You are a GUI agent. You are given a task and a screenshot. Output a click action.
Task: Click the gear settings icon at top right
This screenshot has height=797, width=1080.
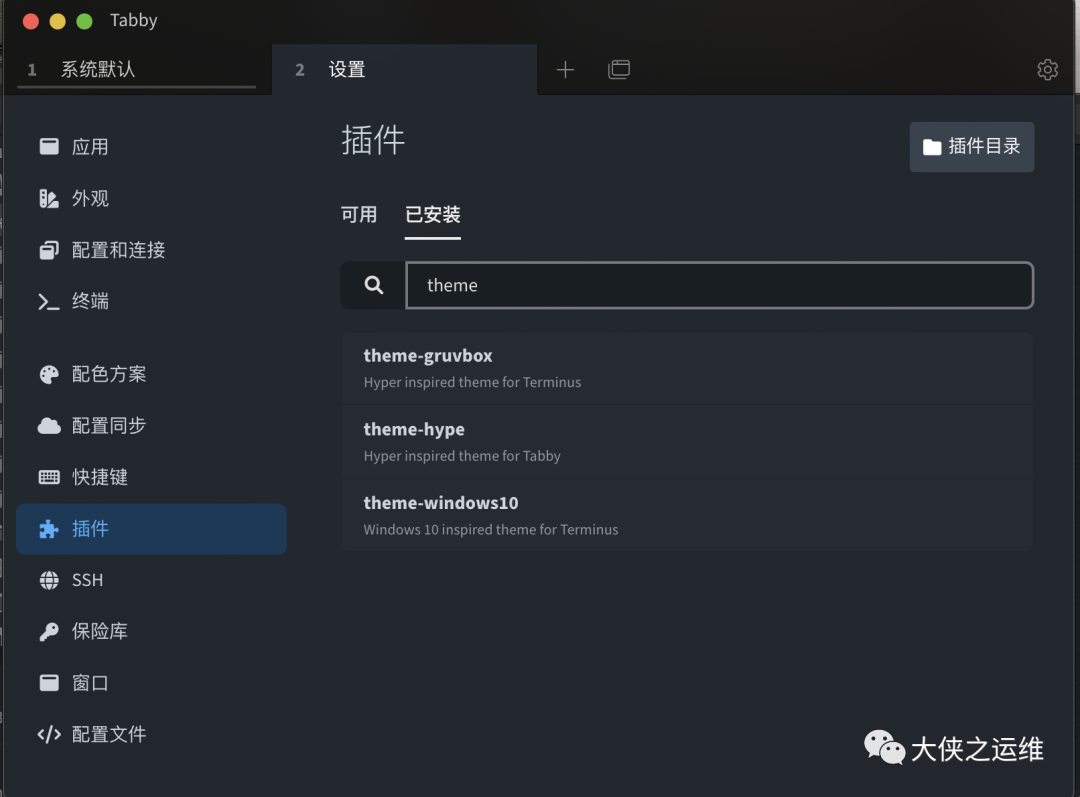[x=1048, y=70]
